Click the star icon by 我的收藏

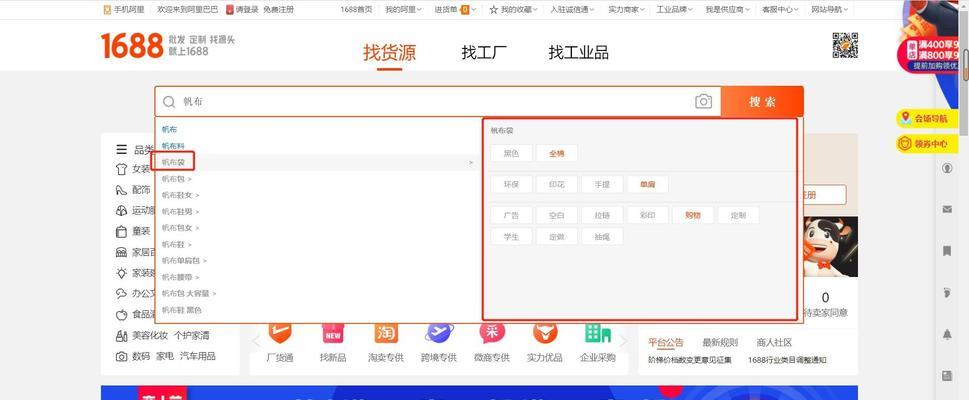point(494,9)
